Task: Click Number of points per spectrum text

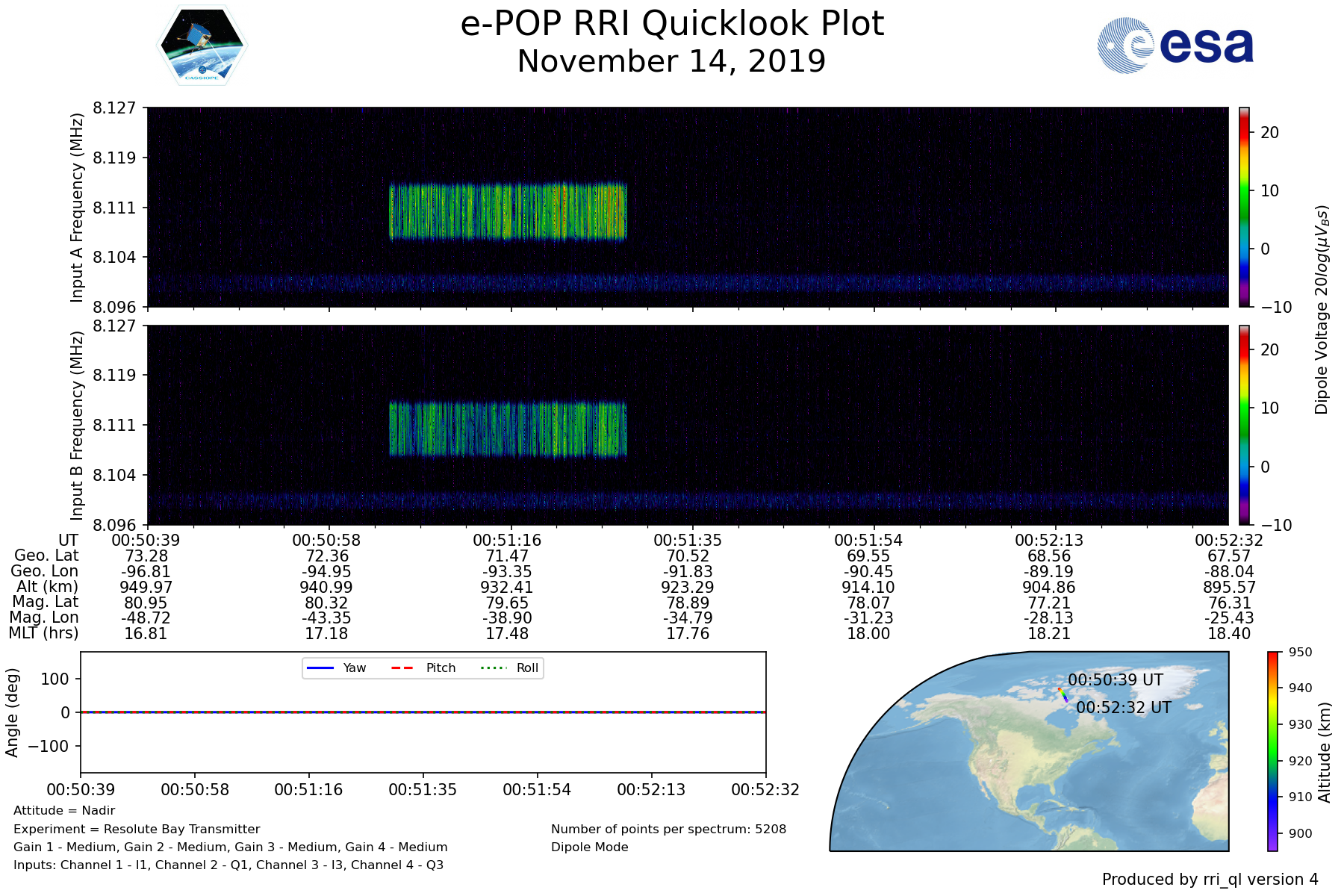Action: tap(668, 829)
